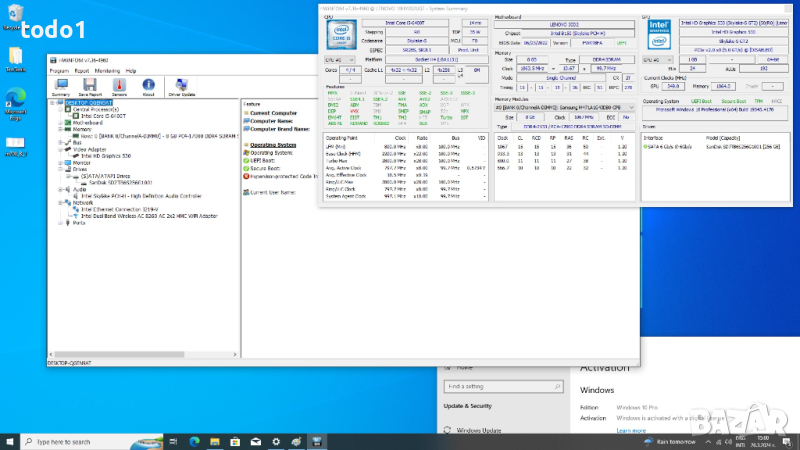
Task: Click the Learn more activation link
Action: tap(630, 430)
